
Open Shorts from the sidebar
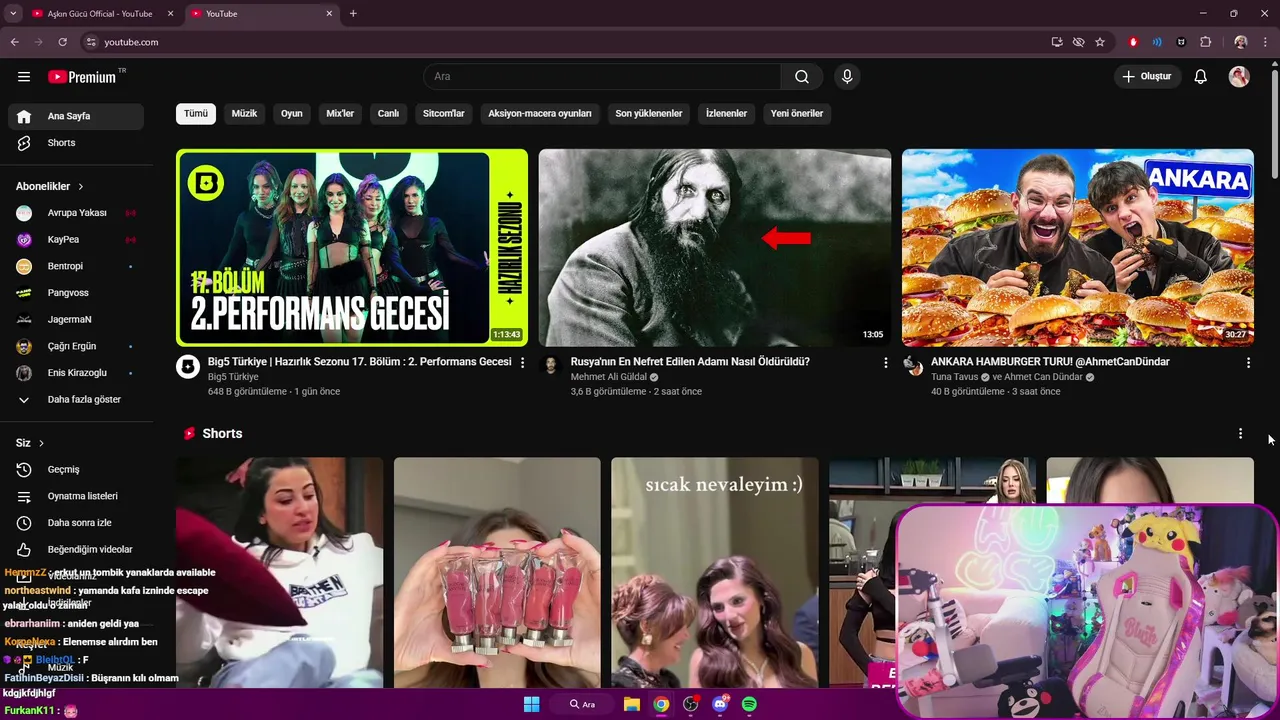[76, 143]
